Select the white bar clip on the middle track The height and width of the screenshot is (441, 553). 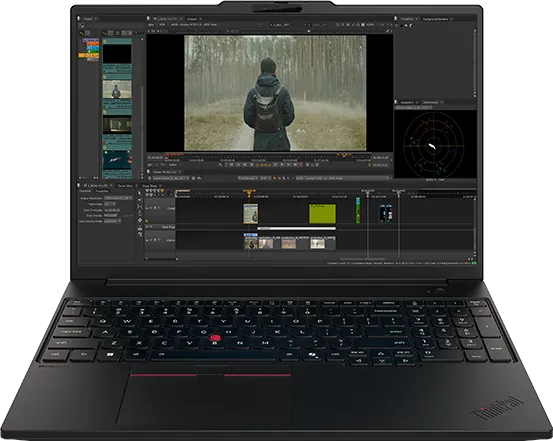pos(297,228)
